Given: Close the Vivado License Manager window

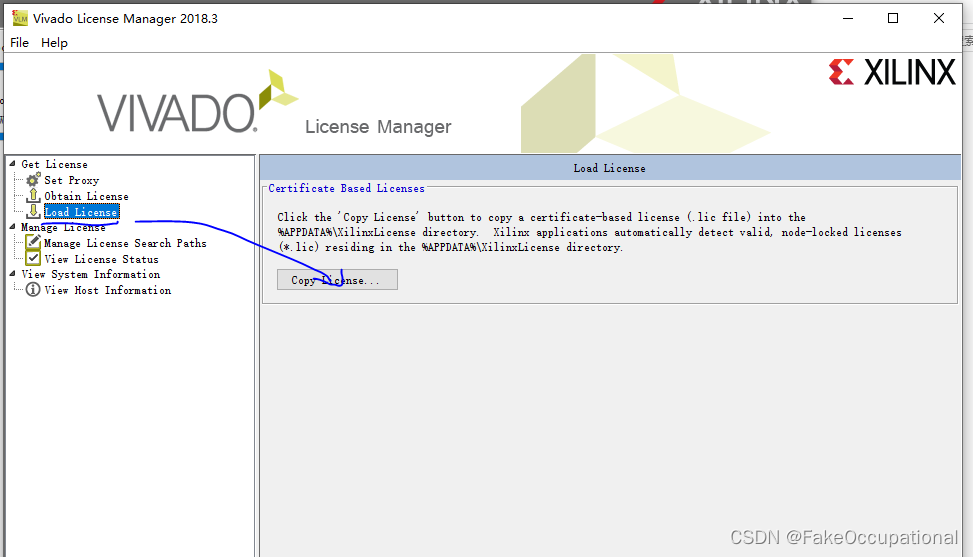Looking at the screenshot, I should [939, 19].
